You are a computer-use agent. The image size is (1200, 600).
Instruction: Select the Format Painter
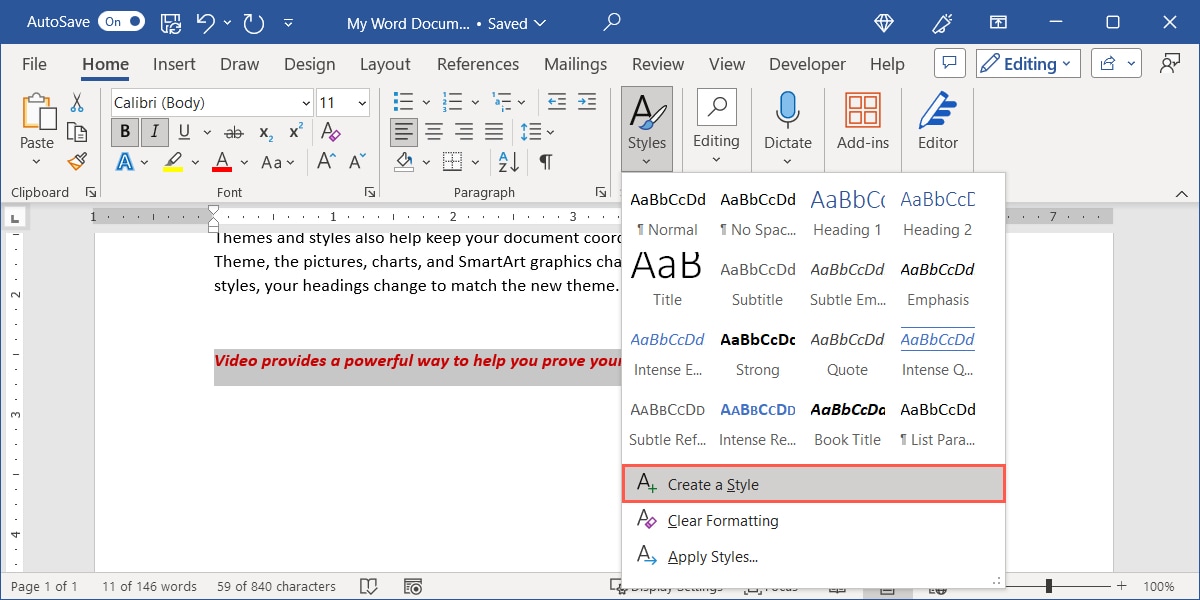[x=77, y=161]
